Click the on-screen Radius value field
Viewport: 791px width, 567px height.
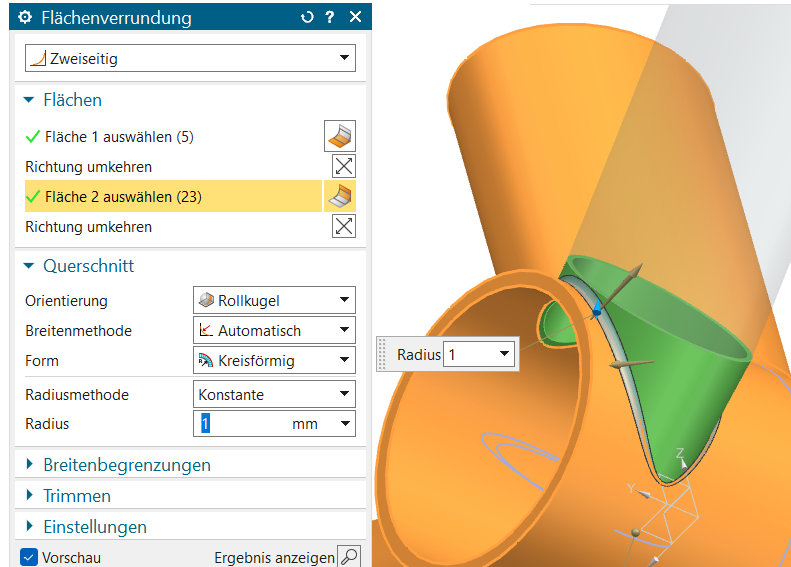pos(470,355)
